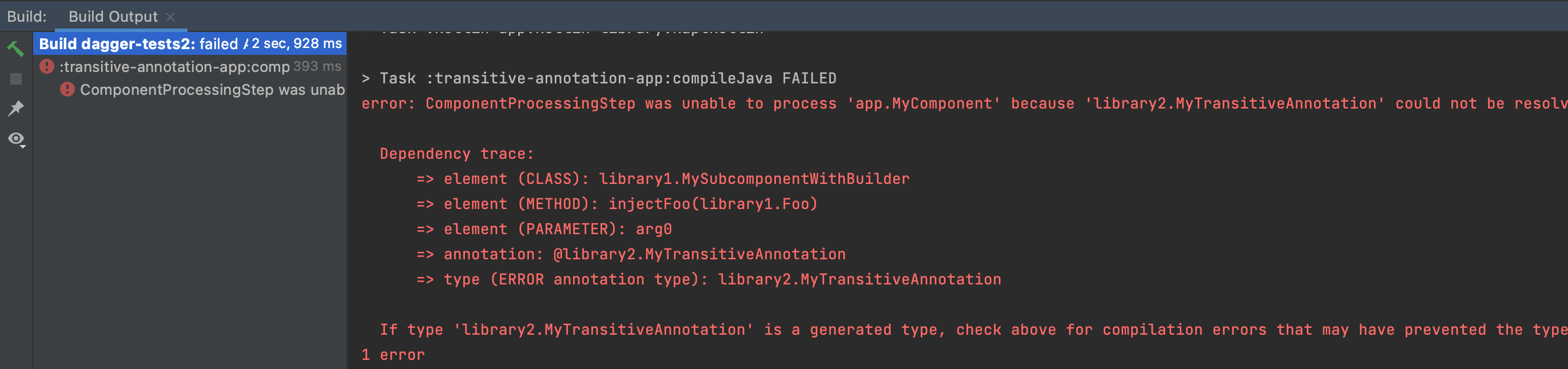Image resolution: width=1568 pixels, height=369 pixels.
Task: Switch to the Build Output tab
Action: [x=112, y=17]
